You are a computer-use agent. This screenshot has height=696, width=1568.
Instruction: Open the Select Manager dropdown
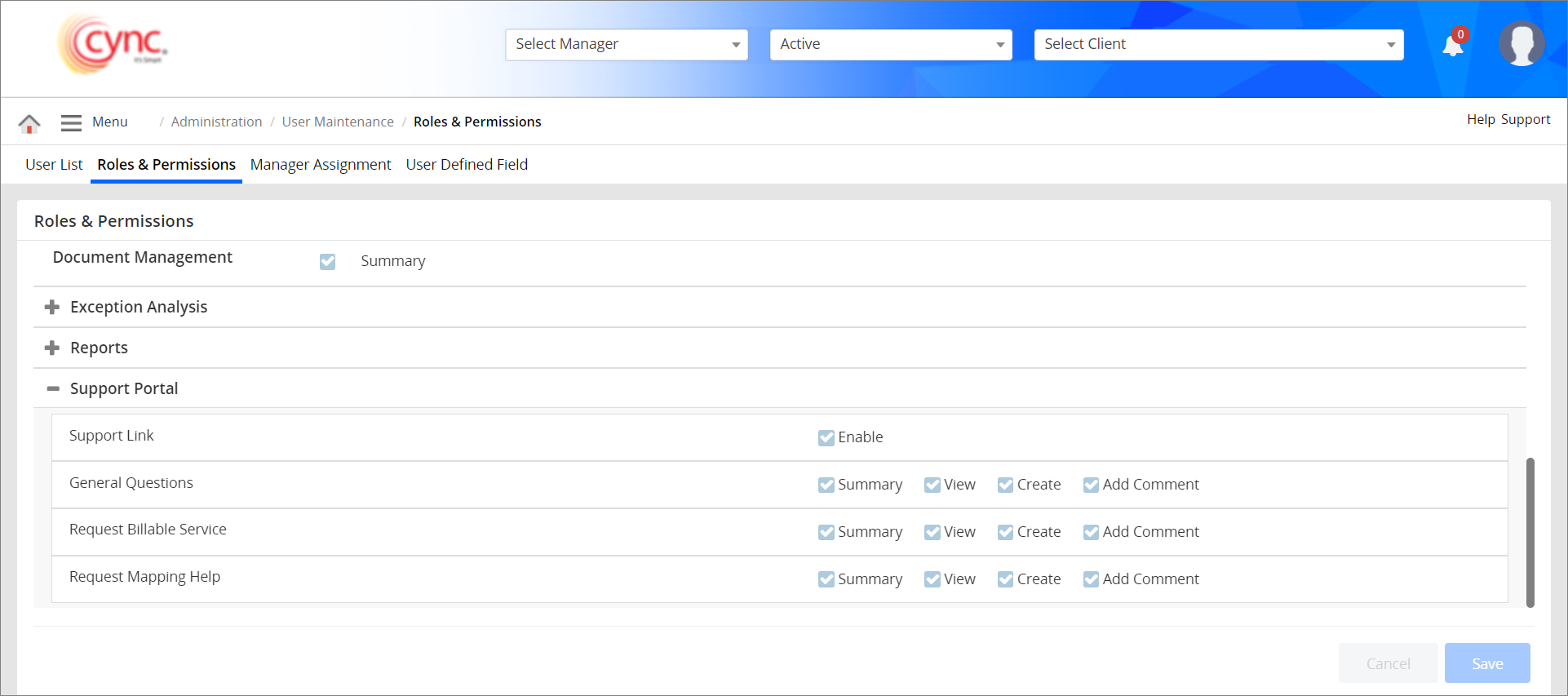click(x=626, y=45)
